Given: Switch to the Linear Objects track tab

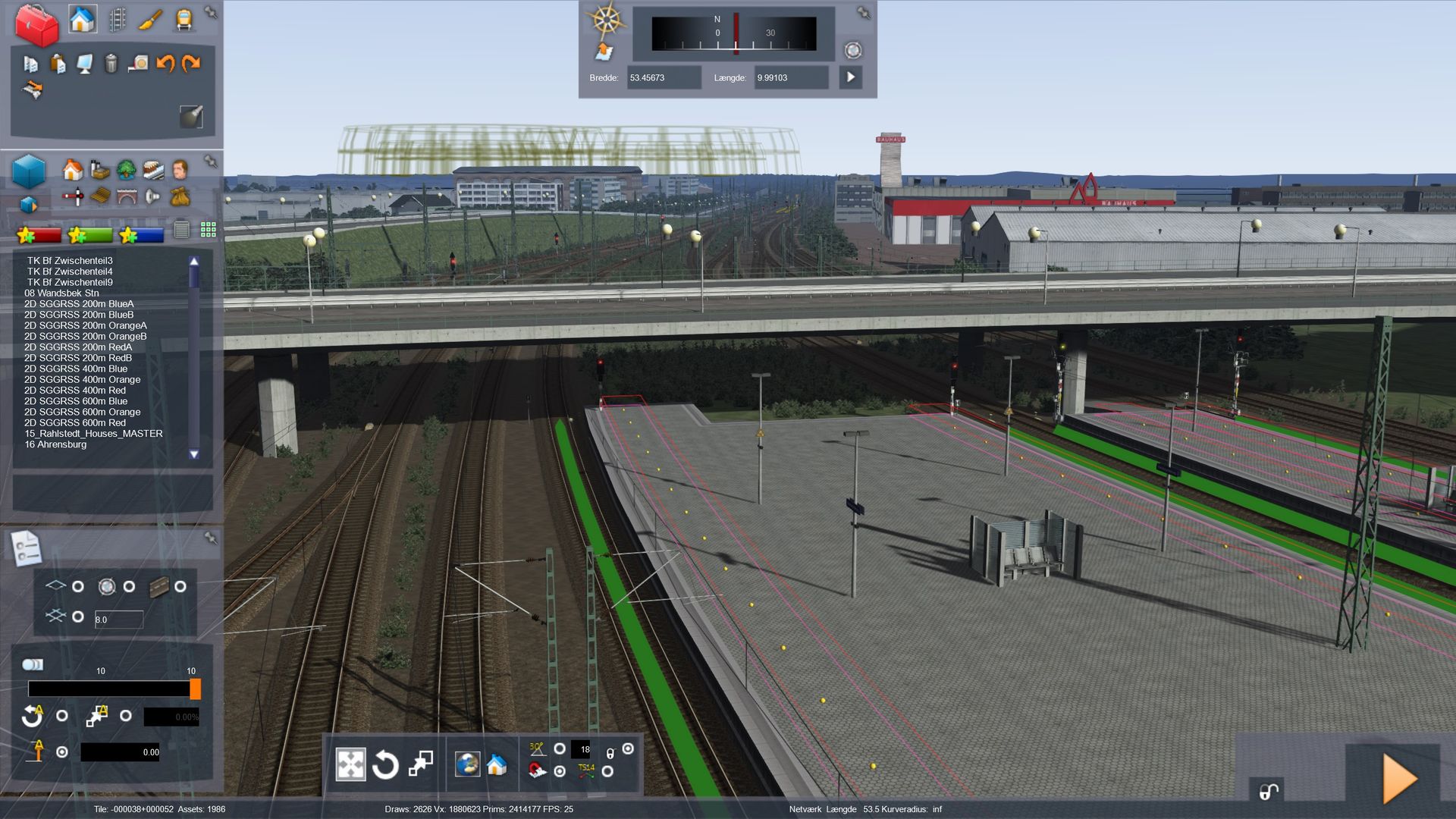Looking at the screenshot, I should click(117, 20).
